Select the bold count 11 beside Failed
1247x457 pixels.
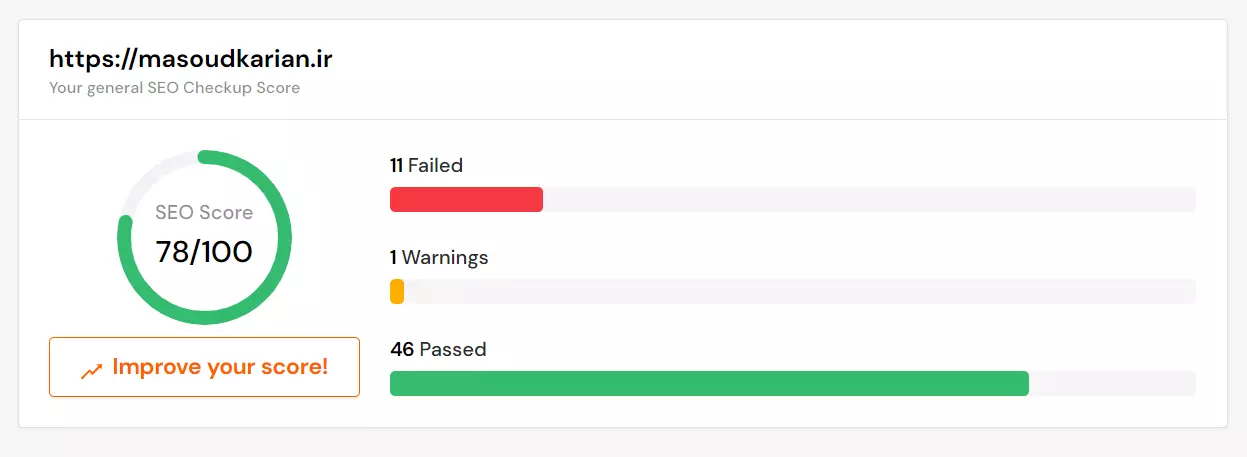click(396, 166)
